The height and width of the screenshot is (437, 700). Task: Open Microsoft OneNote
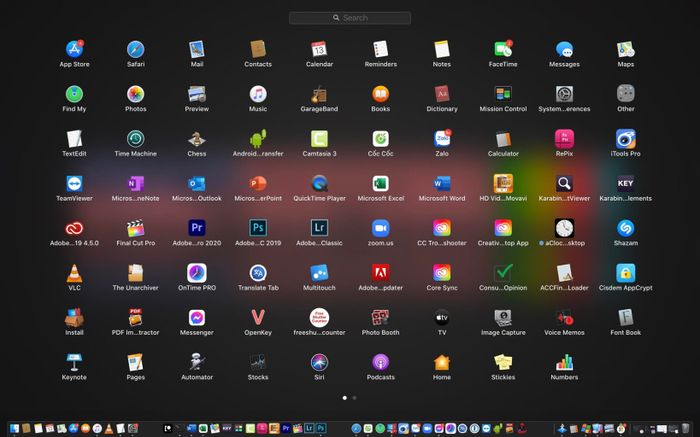pyautogui.click(x=136, y=183)
